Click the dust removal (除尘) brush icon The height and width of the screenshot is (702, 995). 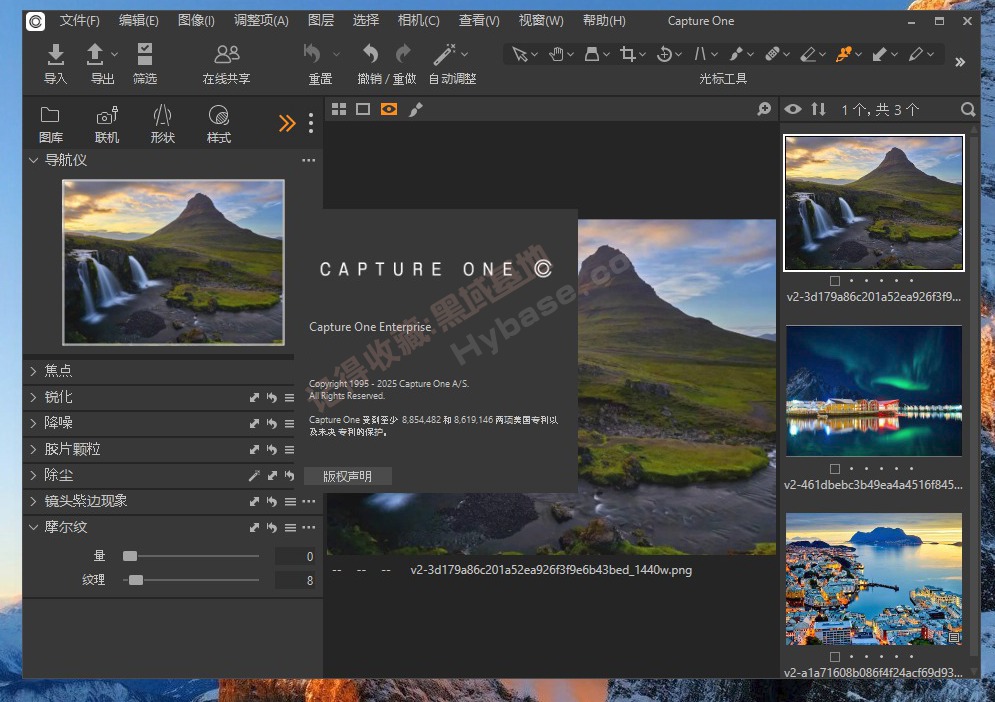(x=254, y=475)
